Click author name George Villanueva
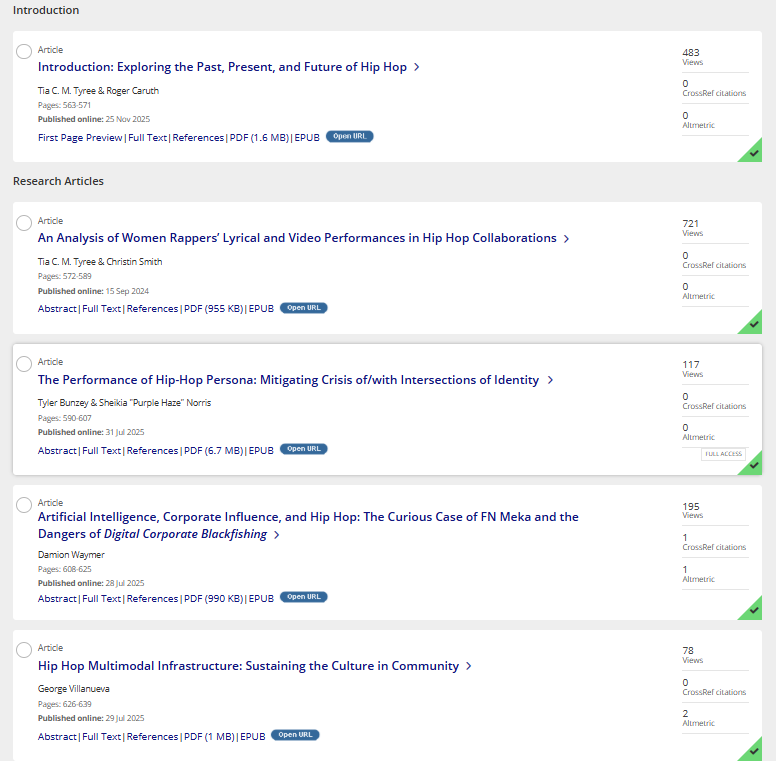776x761 pixels. pyautogui.click(x=74, y=689)
